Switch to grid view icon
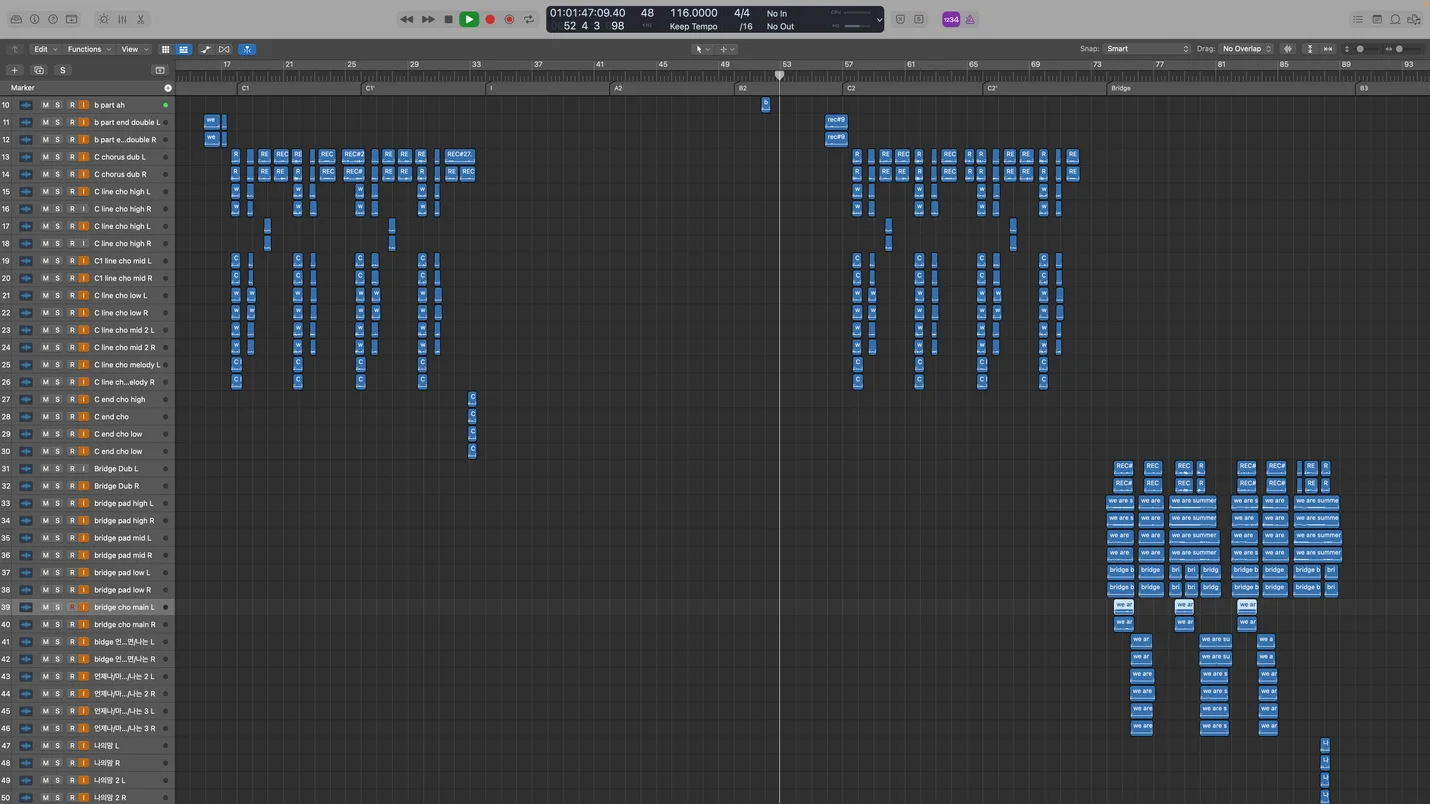 [x=166, y=49]
